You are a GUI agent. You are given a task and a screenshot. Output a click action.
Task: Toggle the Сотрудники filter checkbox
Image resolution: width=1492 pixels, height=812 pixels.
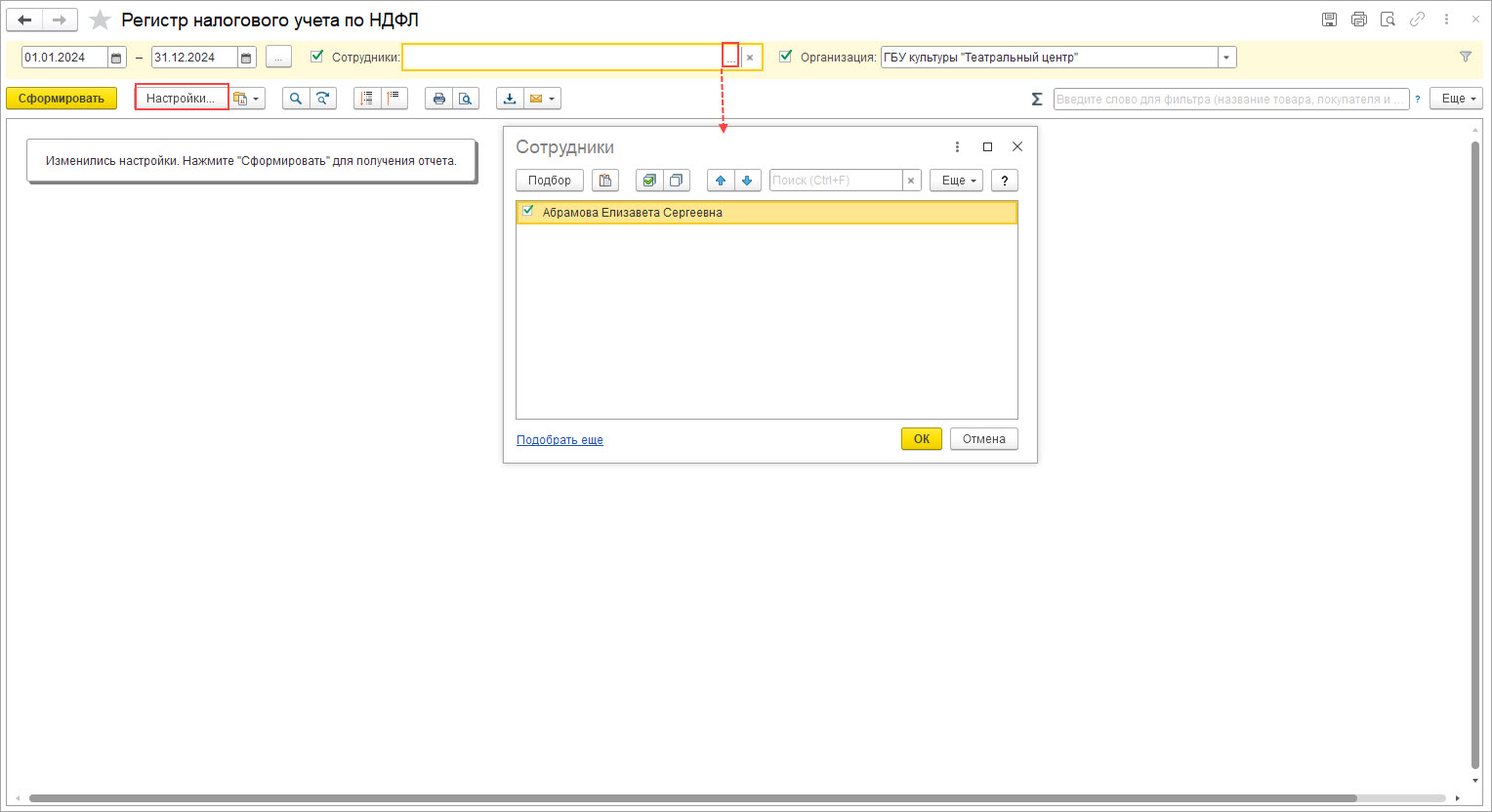(x=316, y=57)
